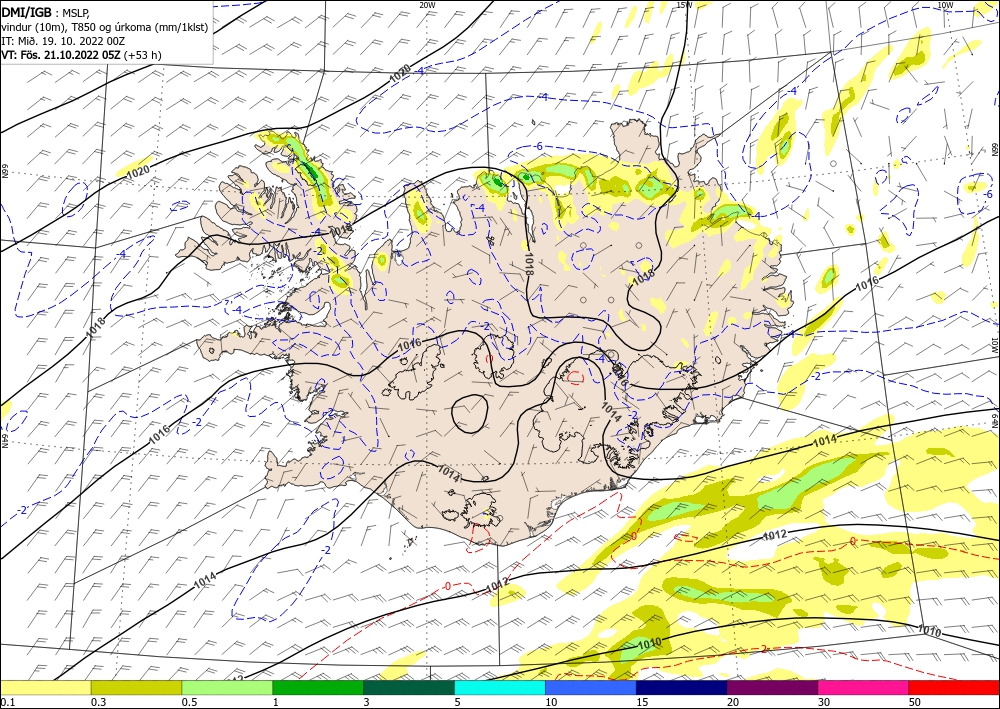Choose the navy 15–20 legend swatch

pyautogui.click(x=682, y=688)
